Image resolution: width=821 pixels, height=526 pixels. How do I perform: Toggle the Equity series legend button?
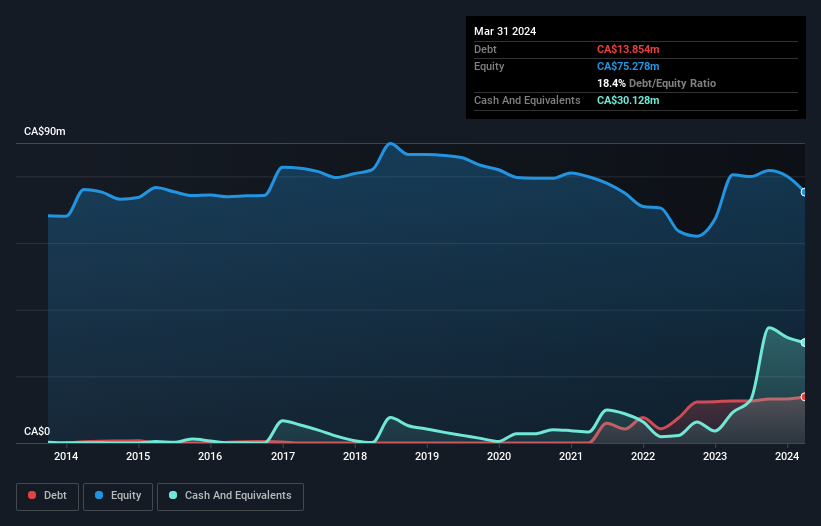[x=118, y=496]
